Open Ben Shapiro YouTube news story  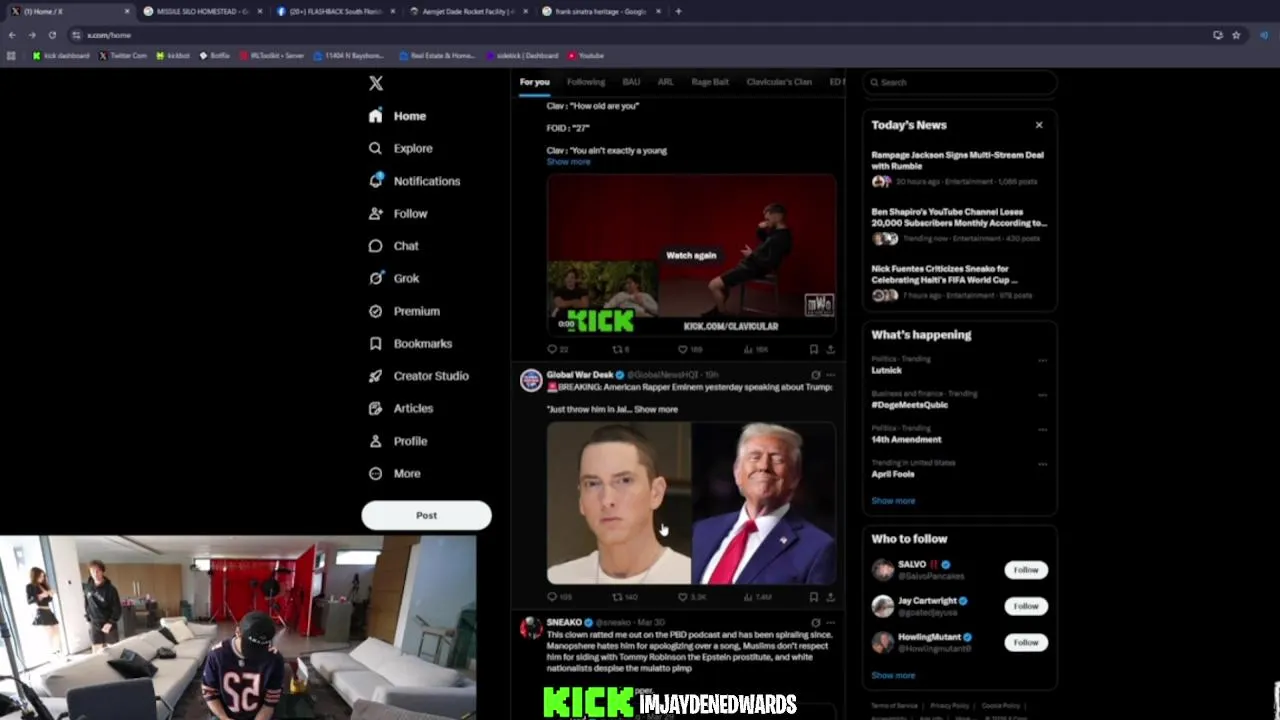[x=957, y=225]
